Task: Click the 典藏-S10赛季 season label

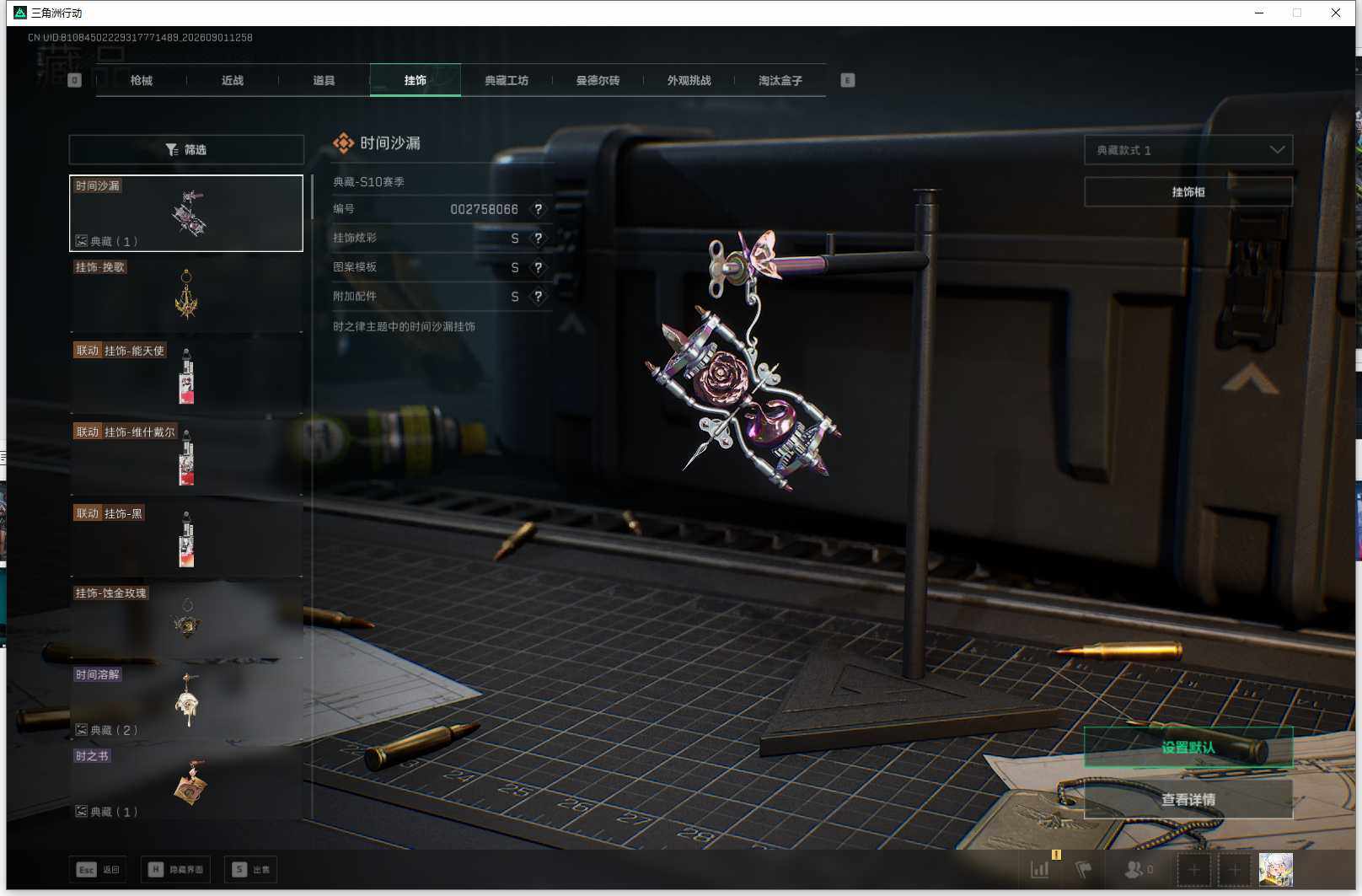Action: tap(368, 182)
